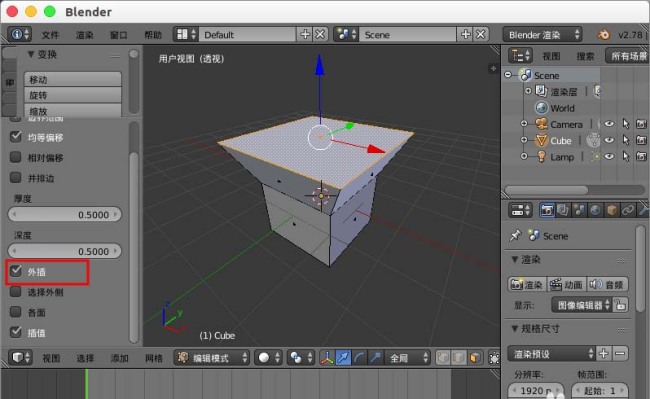Enable the rotate manipulator
The width and height of the screenshot is (650, 399).
click(359, 358)
